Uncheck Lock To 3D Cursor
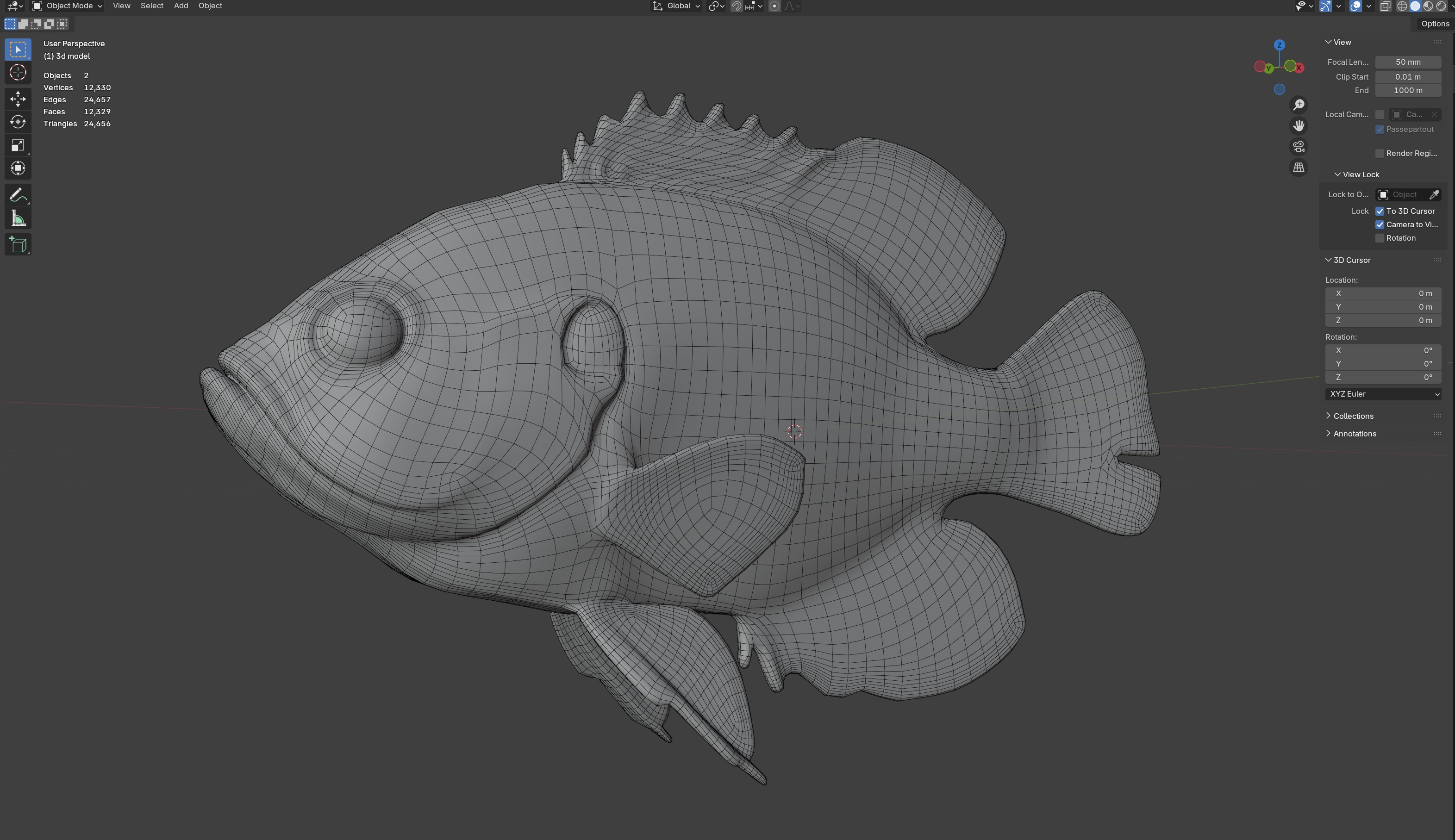The width and height of the screenshot is (1455, 840). (x=1380, y=211)
